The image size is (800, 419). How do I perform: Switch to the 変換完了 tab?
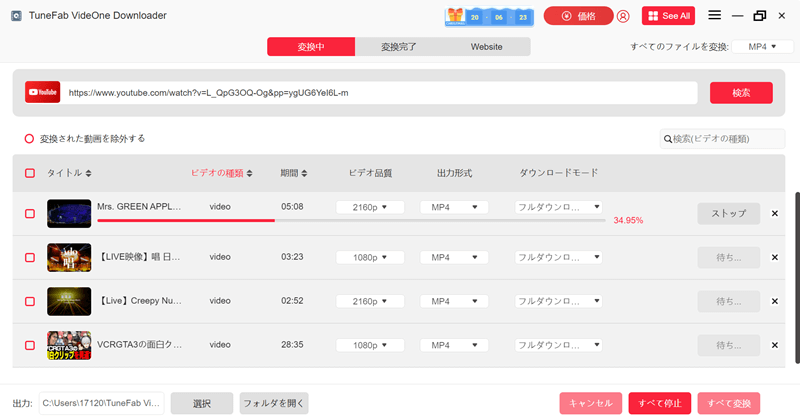(398, 46)
